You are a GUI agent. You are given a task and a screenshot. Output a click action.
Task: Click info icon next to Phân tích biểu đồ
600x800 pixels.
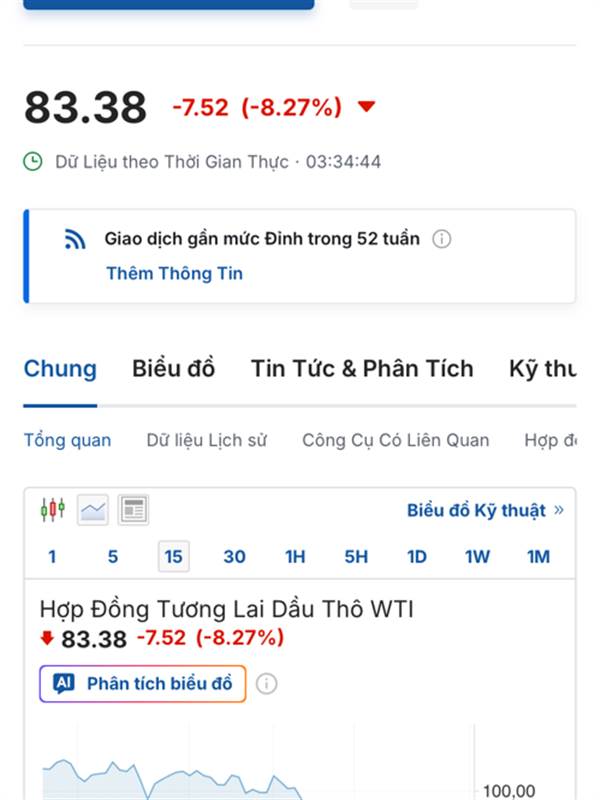(x=267, y=684)
